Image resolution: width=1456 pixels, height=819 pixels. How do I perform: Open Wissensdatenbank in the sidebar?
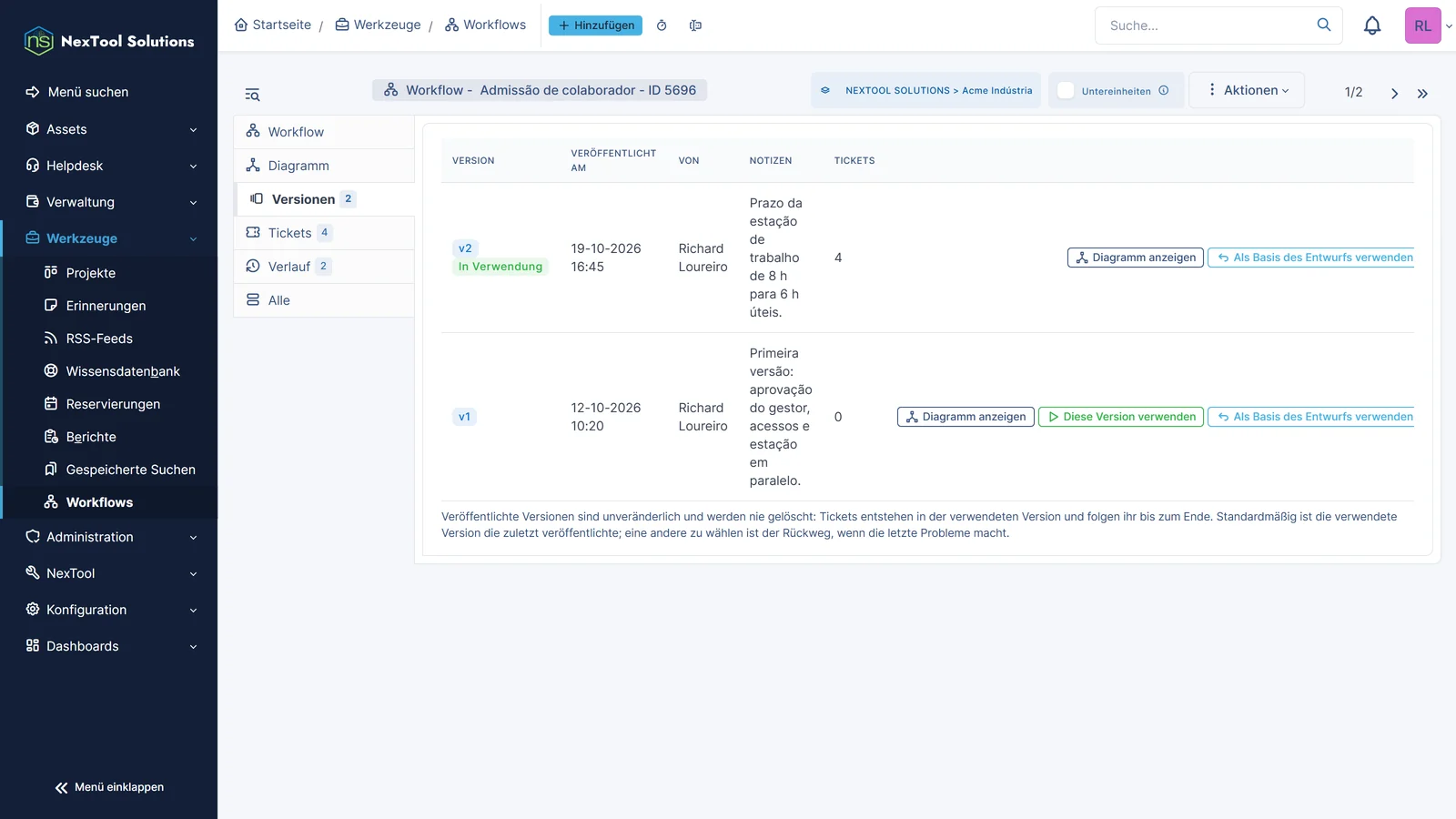click(x=109, y=371)
